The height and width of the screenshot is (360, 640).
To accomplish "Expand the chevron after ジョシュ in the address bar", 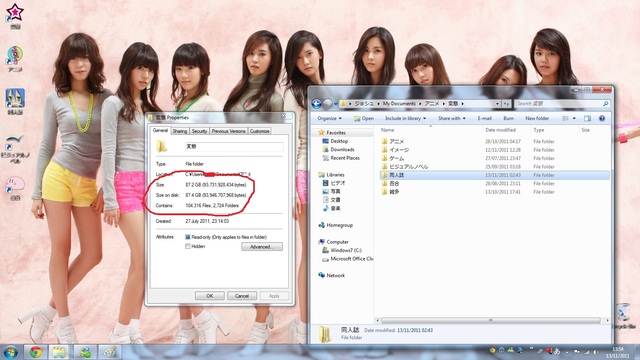I will click(x=378, y=104).
